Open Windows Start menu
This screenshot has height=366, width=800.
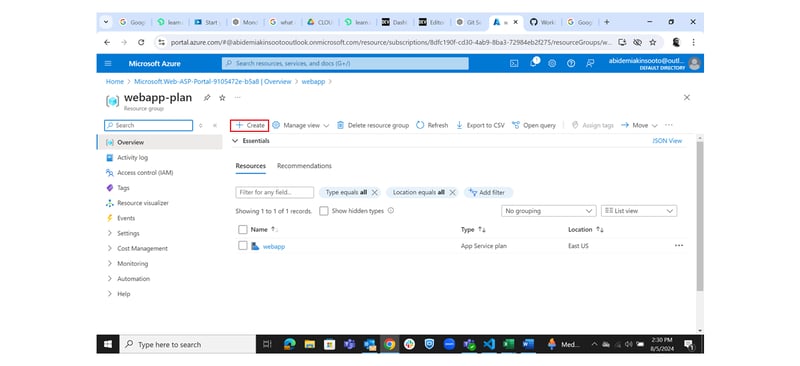point(108,345)
